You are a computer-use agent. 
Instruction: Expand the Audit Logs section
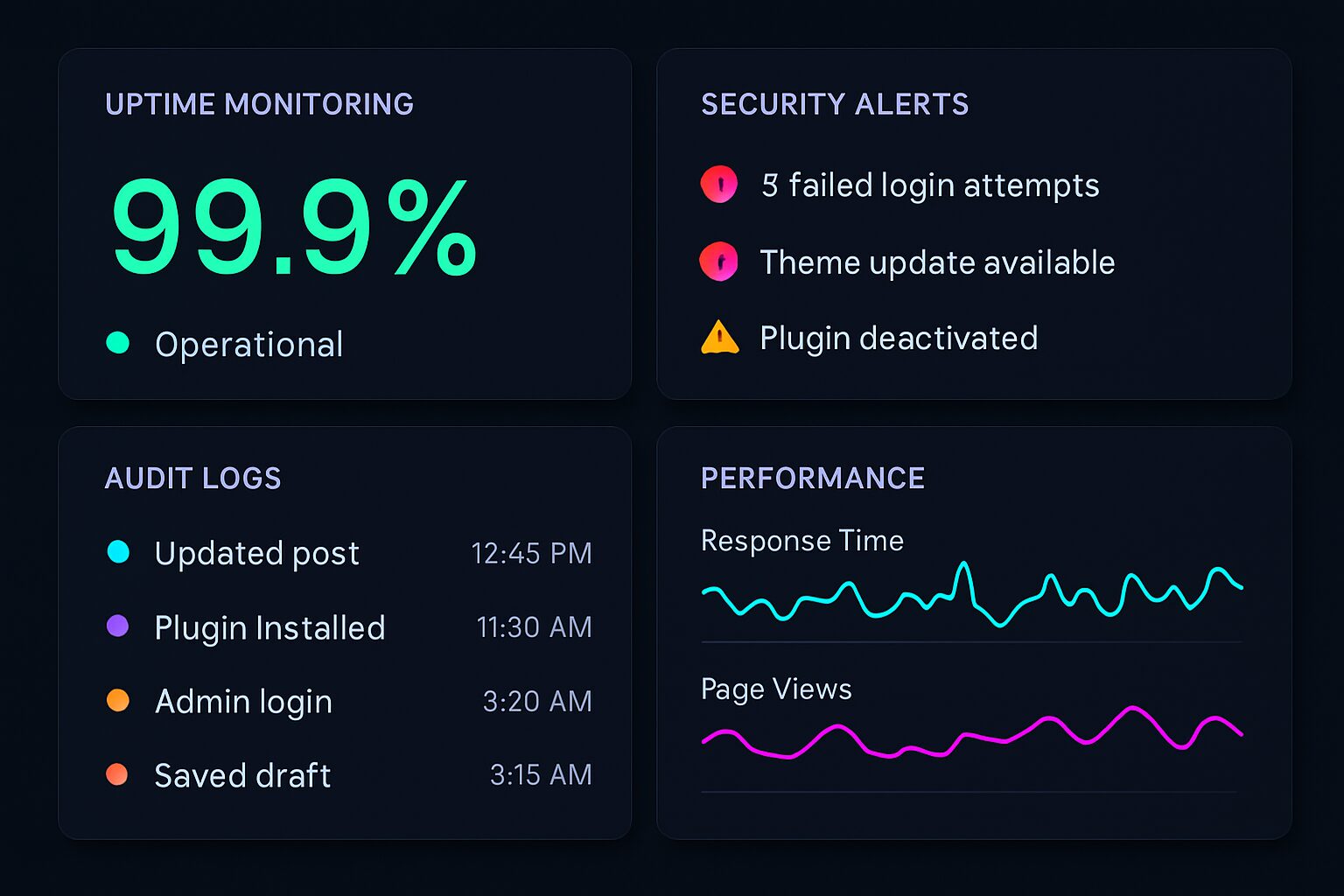pyautogui.click(x=193, y=478)
